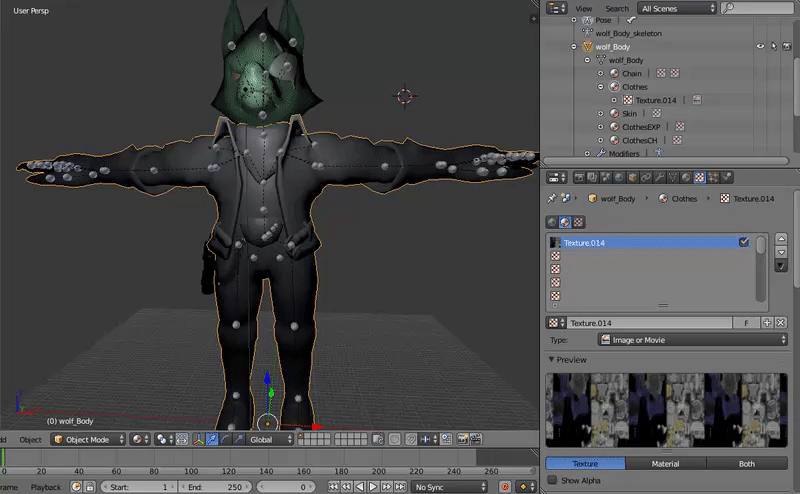
Task: Open the Object Mode dropdown
Action: pyautogui.click(x=88, y=439)
